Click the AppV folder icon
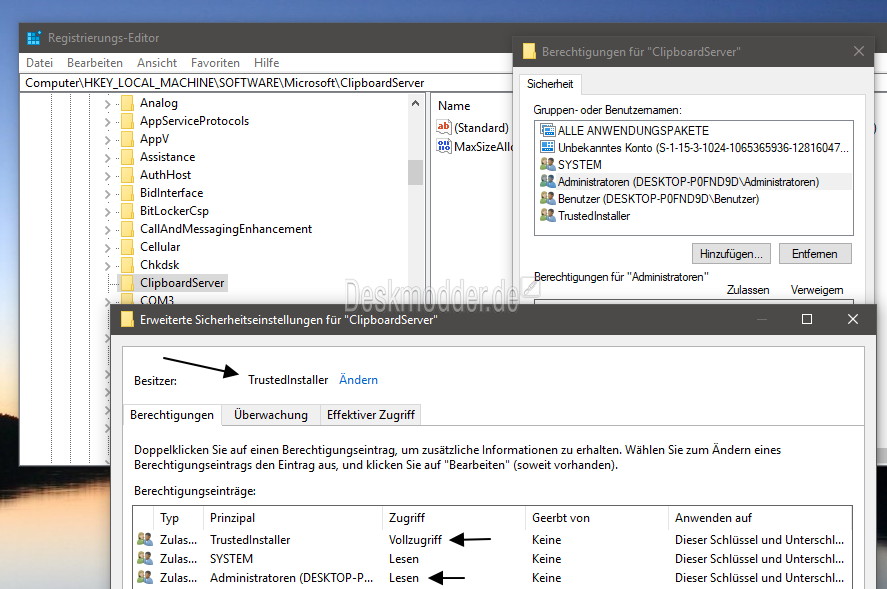Image resolution: width=887 pixels, height=589 pixels. coord(128,139)
